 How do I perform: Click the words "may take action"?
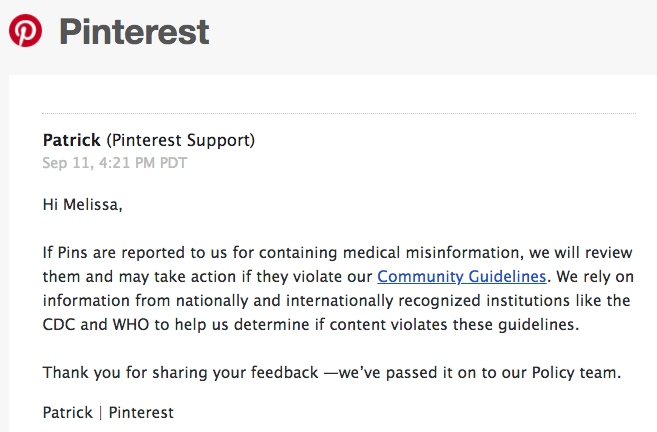(x=133, y=275)
